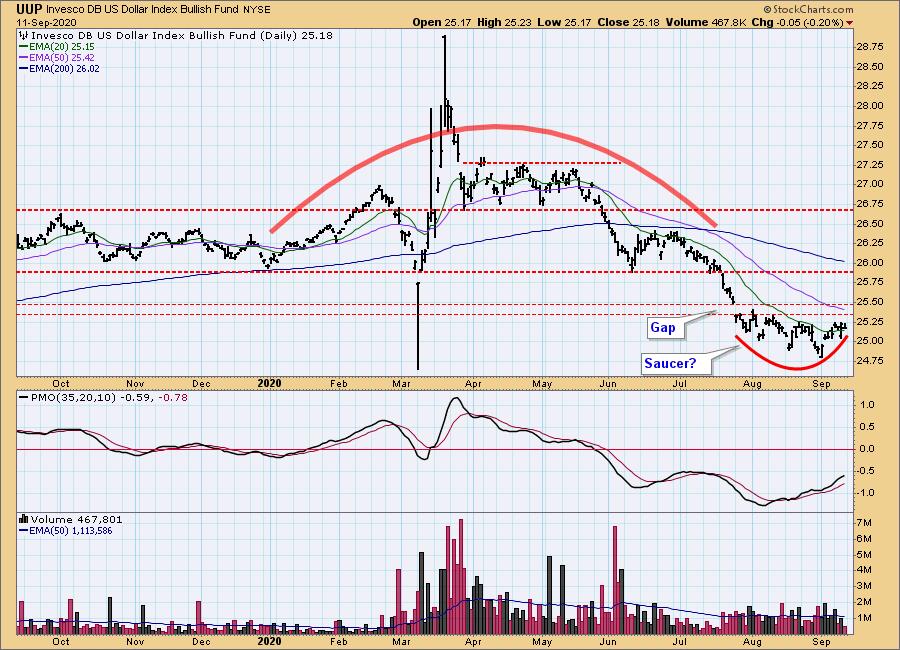The width and height of the screenshot is (900, 650).
Task: Click the Open 25.17 value
Action: (x=442, y=22)
